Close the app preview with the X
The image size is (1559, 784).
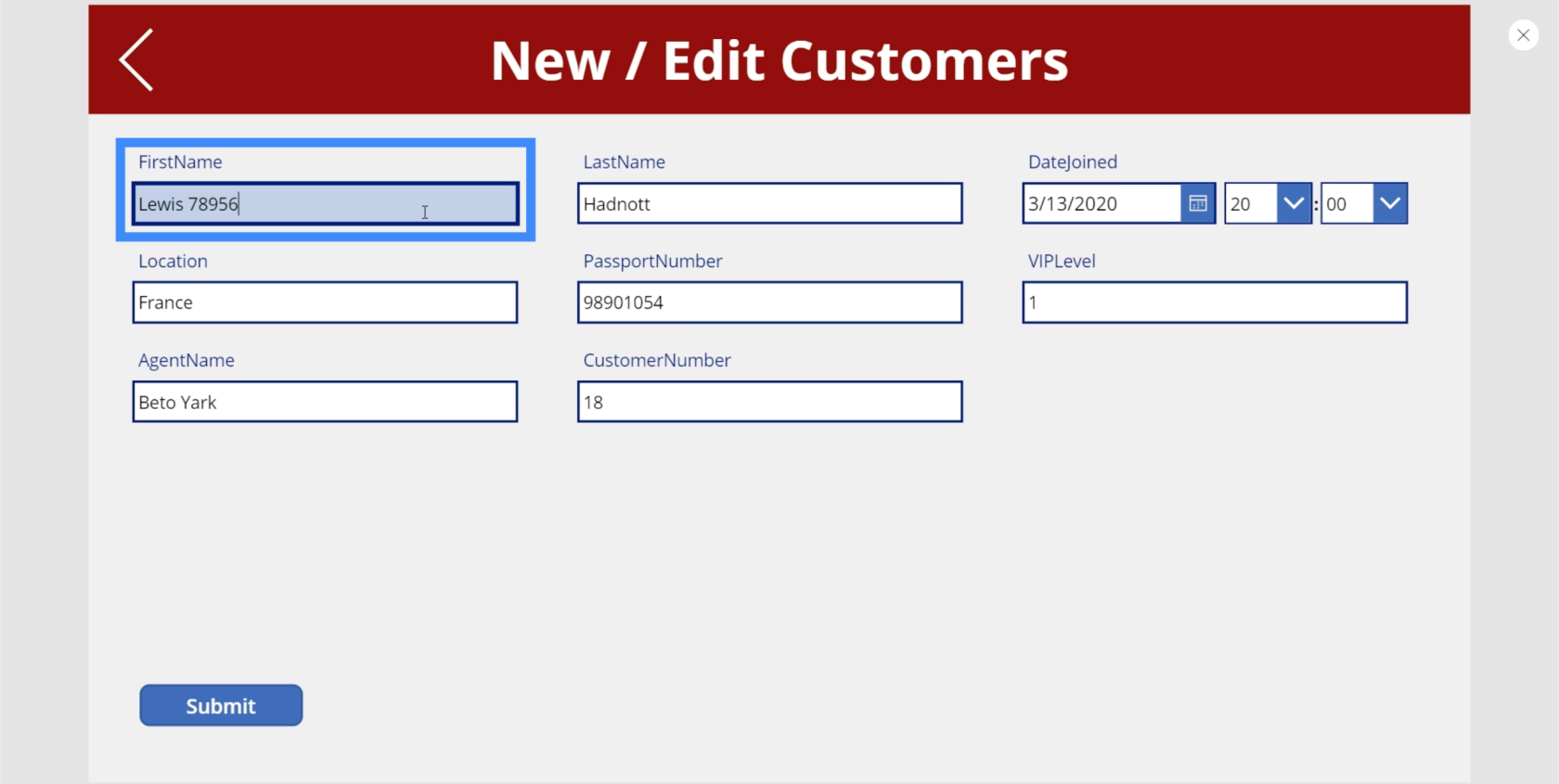click(1523, 35)
